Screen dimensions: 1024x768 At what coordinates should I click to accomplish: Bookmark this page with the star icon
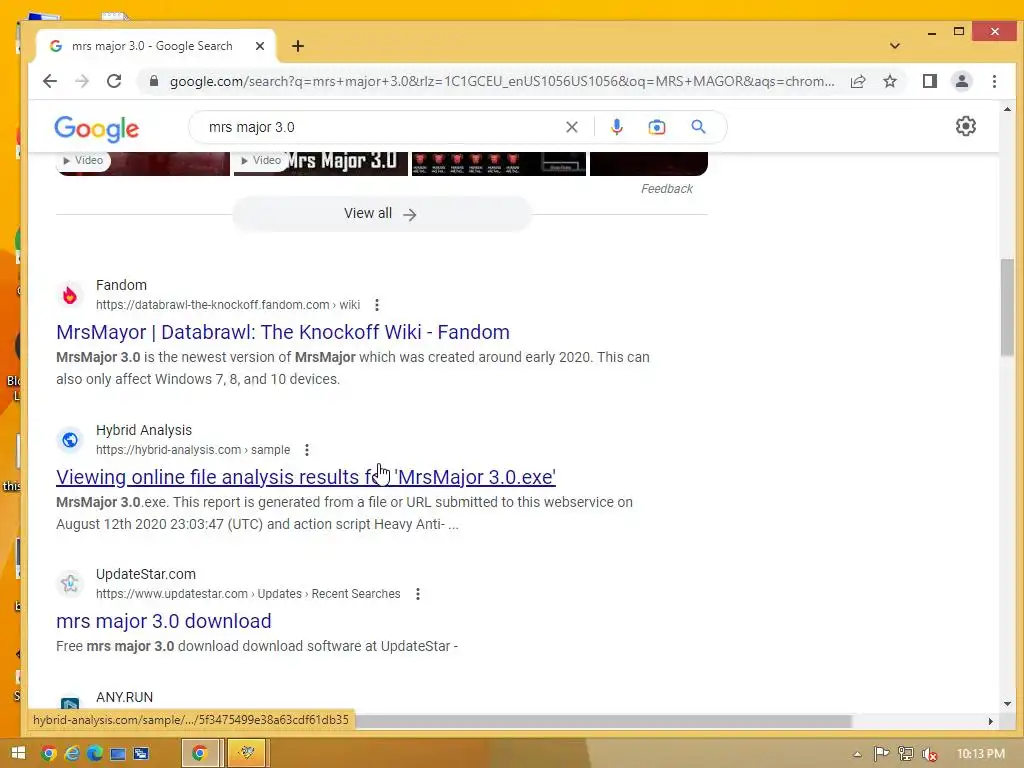point(890,81)
